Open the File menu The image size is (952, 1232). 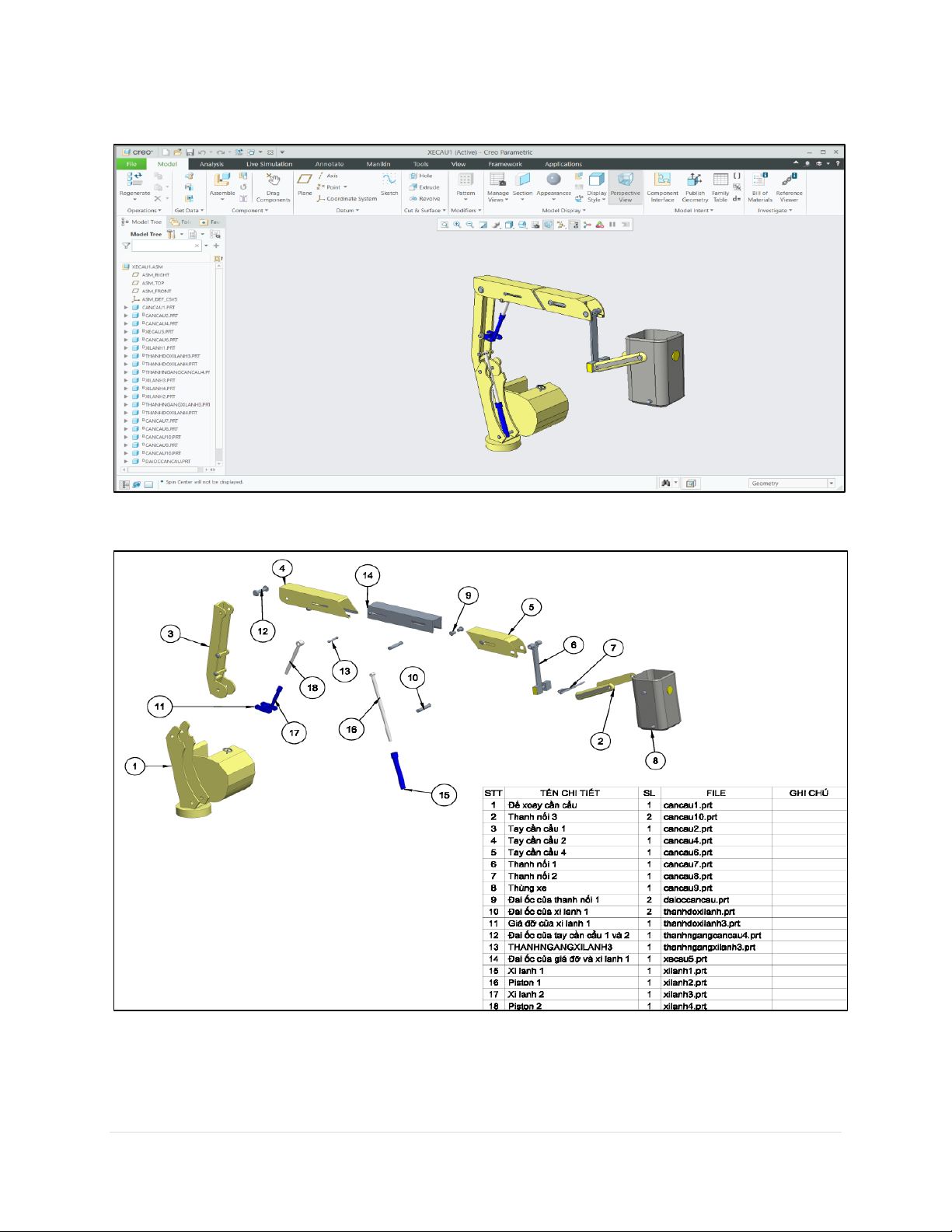coord(131,164)
